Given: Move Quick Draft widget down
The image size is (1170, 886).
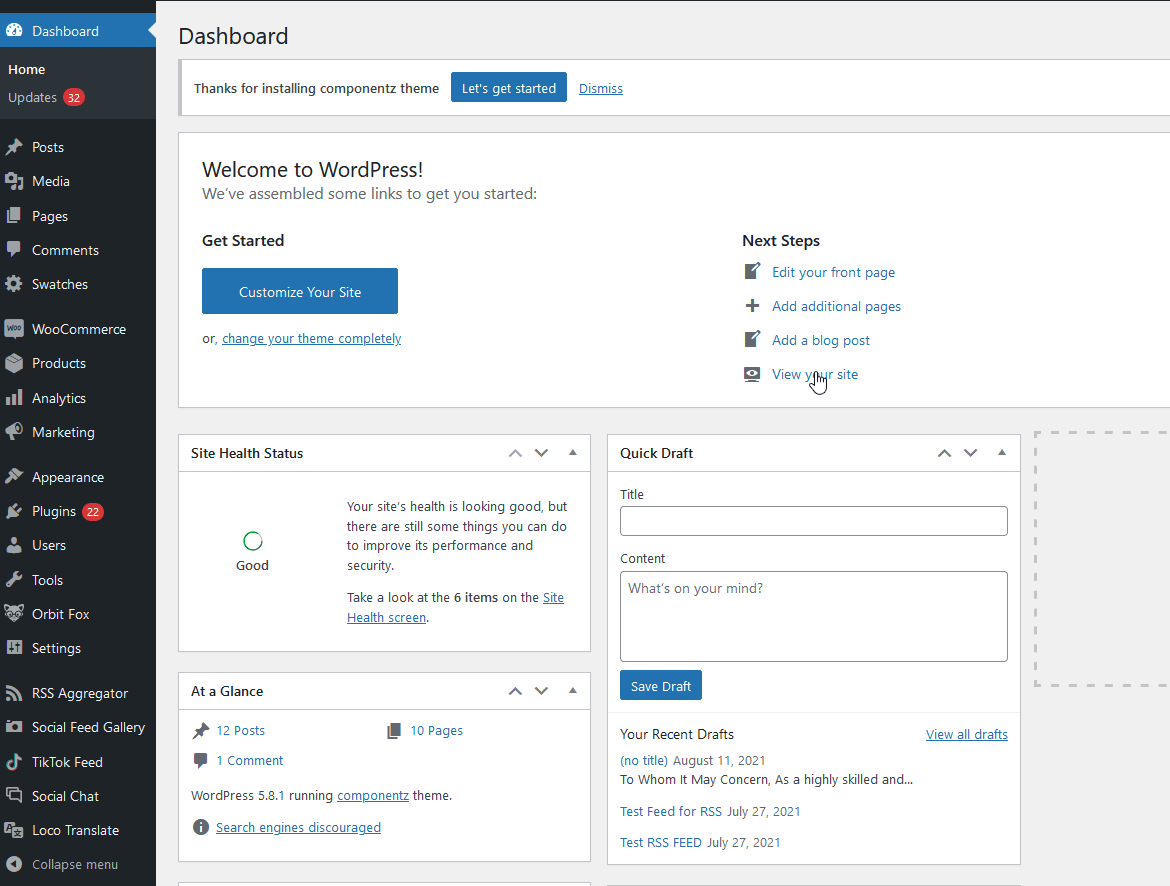Looking at the screenshot, I should click(971, 453).
